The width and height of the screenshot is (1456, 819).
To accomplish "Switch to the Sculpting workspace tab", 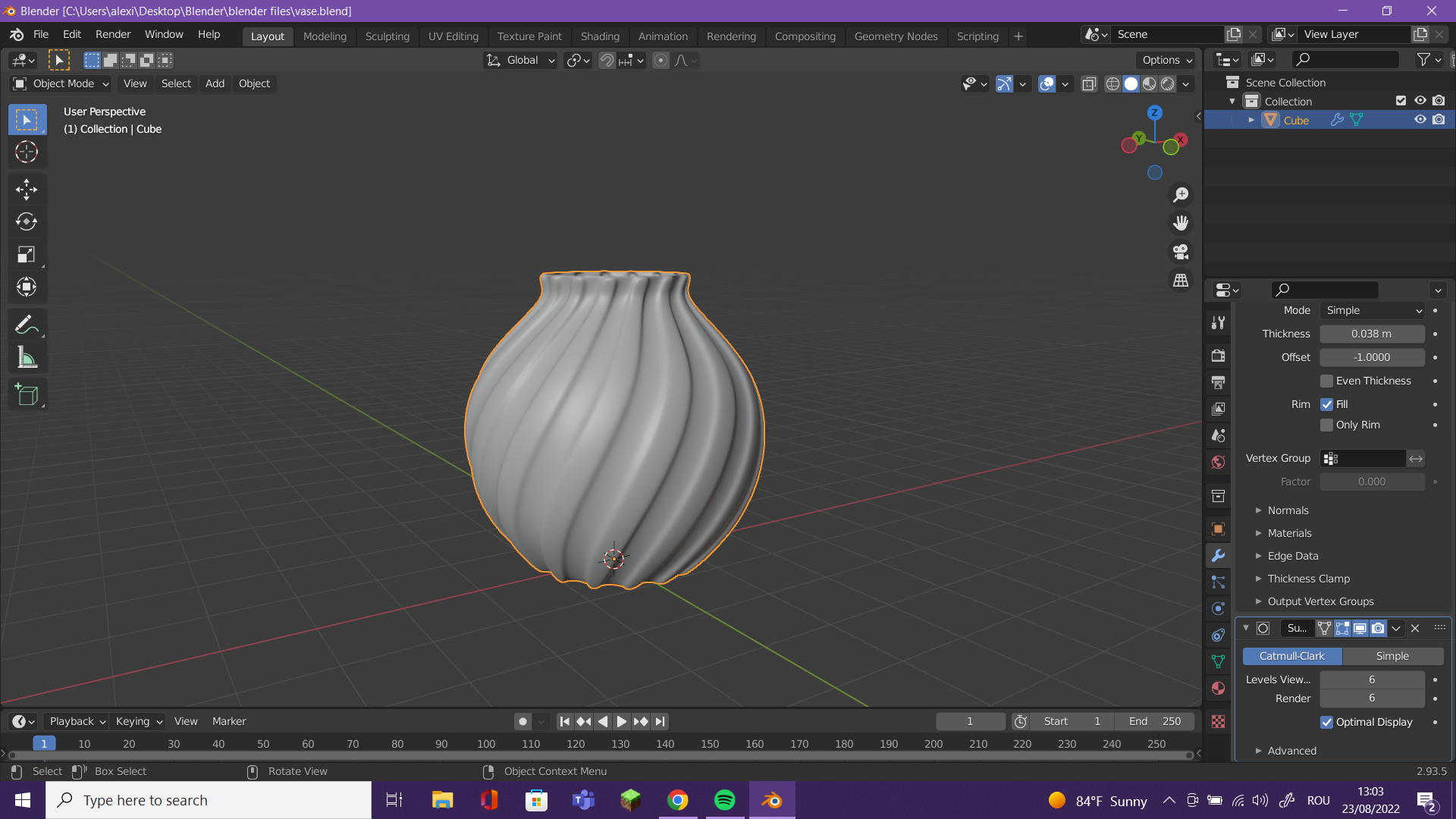I will pyautogui.click(x=387, y=36).
